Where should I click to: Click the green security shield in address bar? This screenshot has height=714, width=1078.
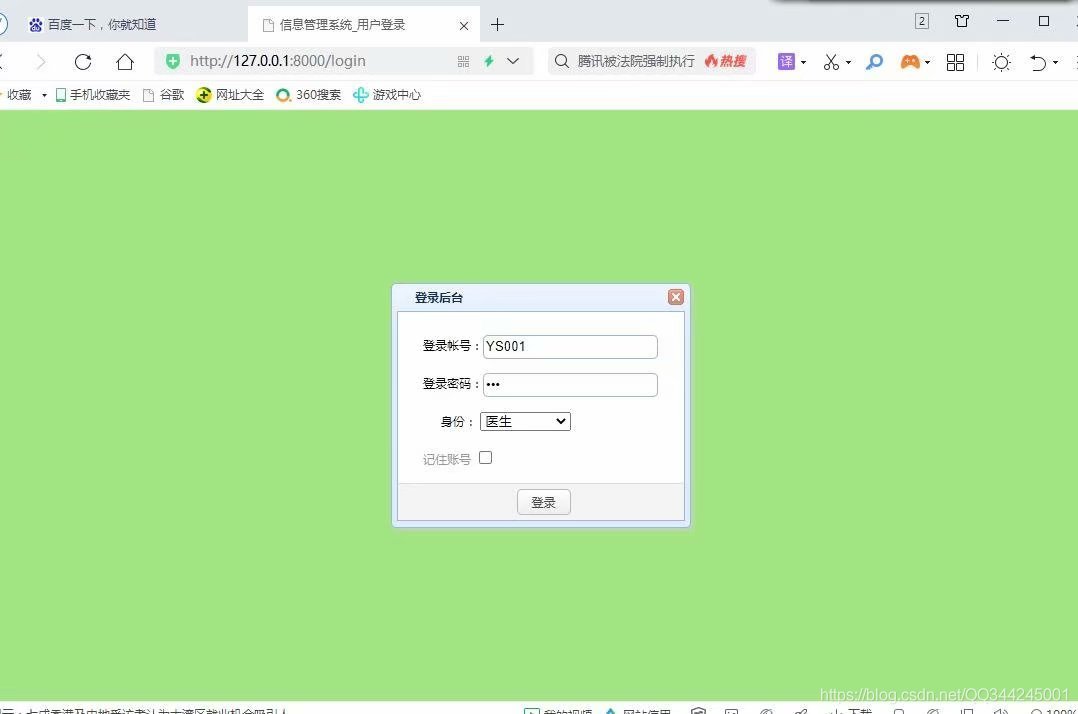click(x=173, y=61)
